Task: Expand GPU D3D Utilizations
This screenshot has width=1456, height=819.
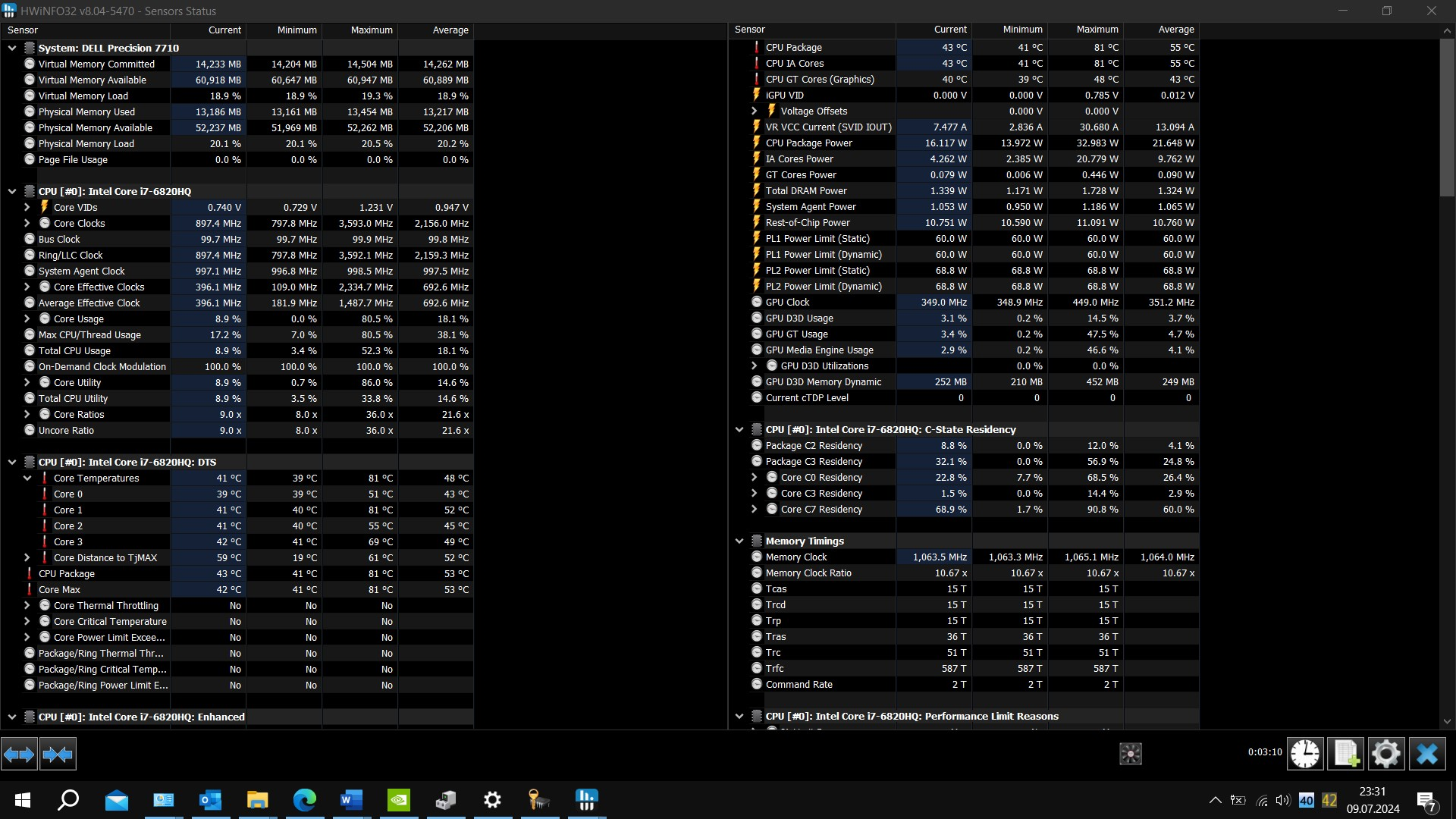Action: coord(755,366)
